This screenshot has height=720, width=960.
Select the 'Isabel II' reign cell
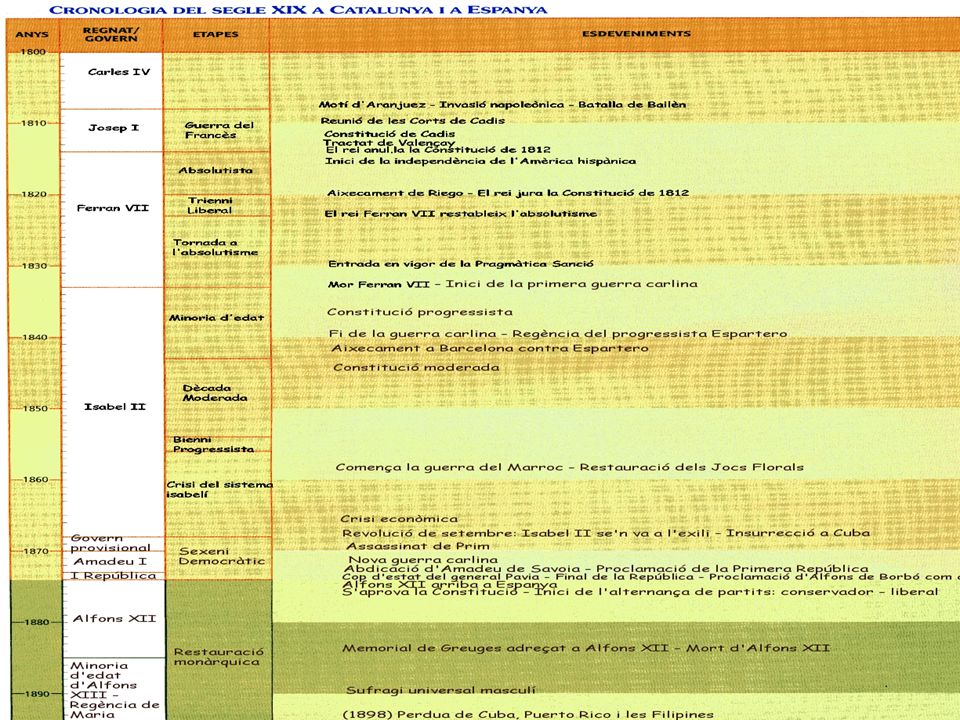[x=111, y=411]
